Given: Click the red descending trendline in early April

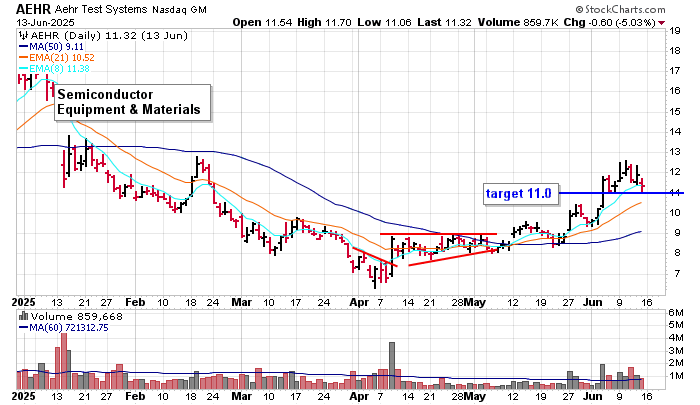Looking at the screenshot, I should pos(375,257).
